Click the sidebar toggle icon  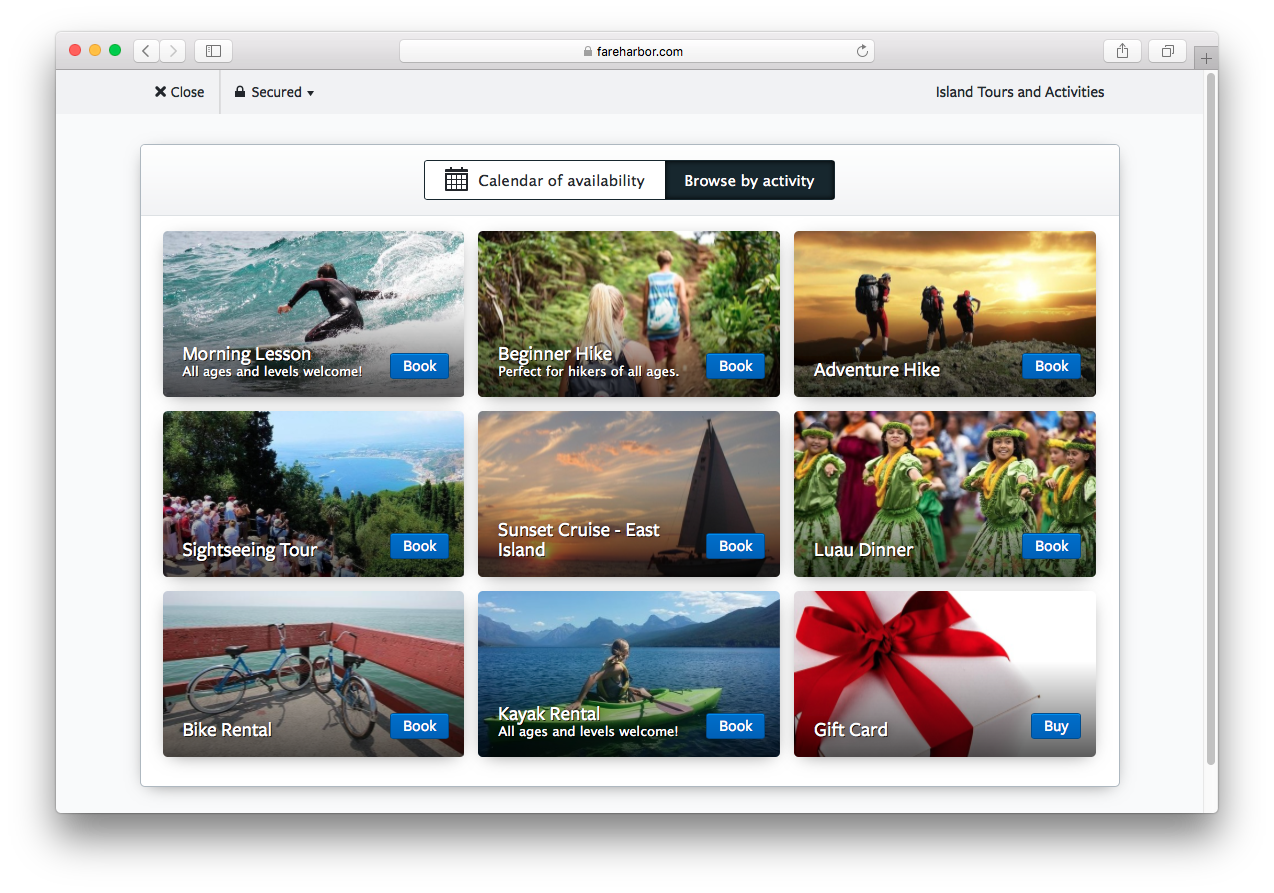point(212,50)
